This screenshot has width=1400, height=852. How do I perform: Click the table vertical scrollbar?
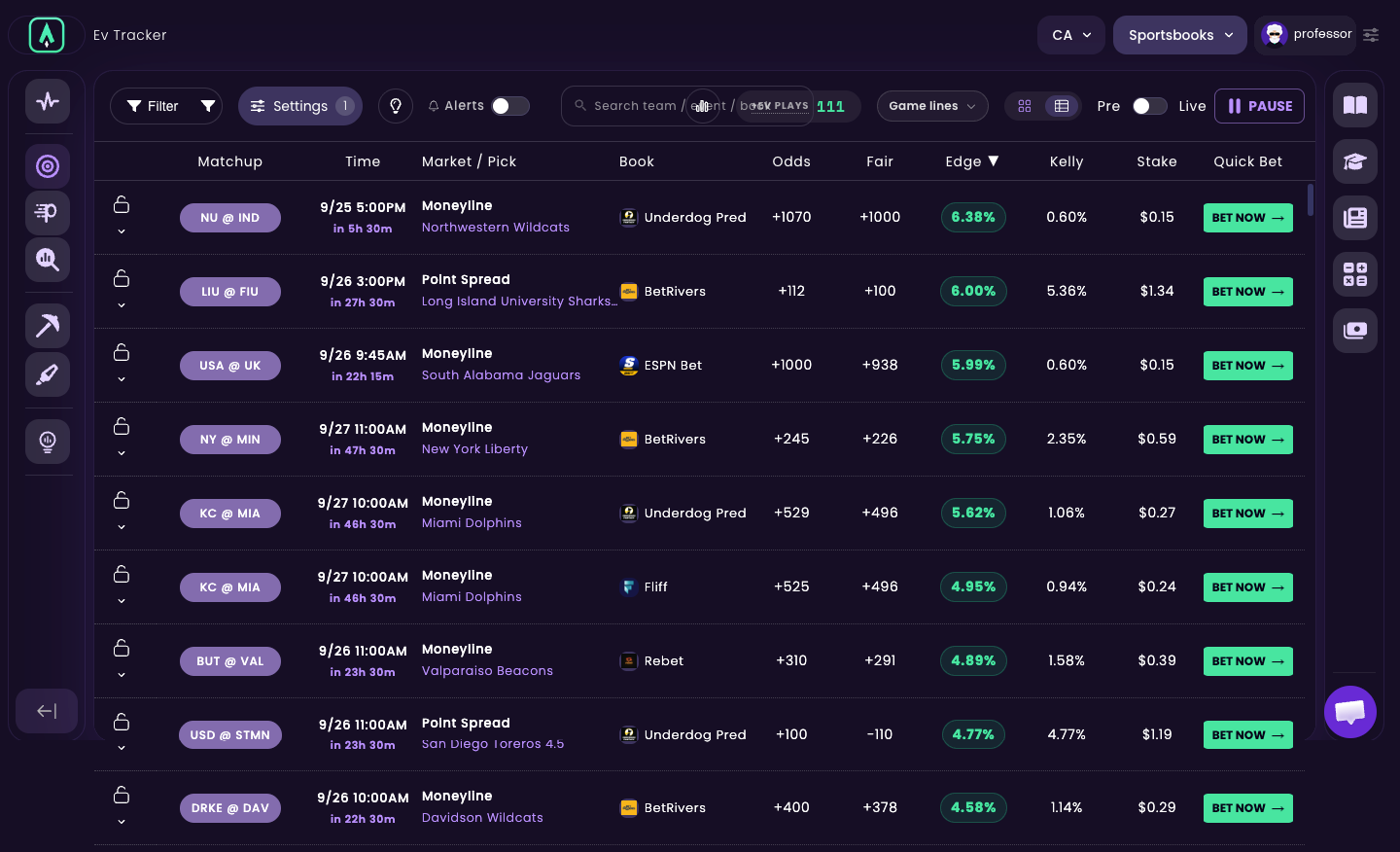click(x=1311, y=199)
